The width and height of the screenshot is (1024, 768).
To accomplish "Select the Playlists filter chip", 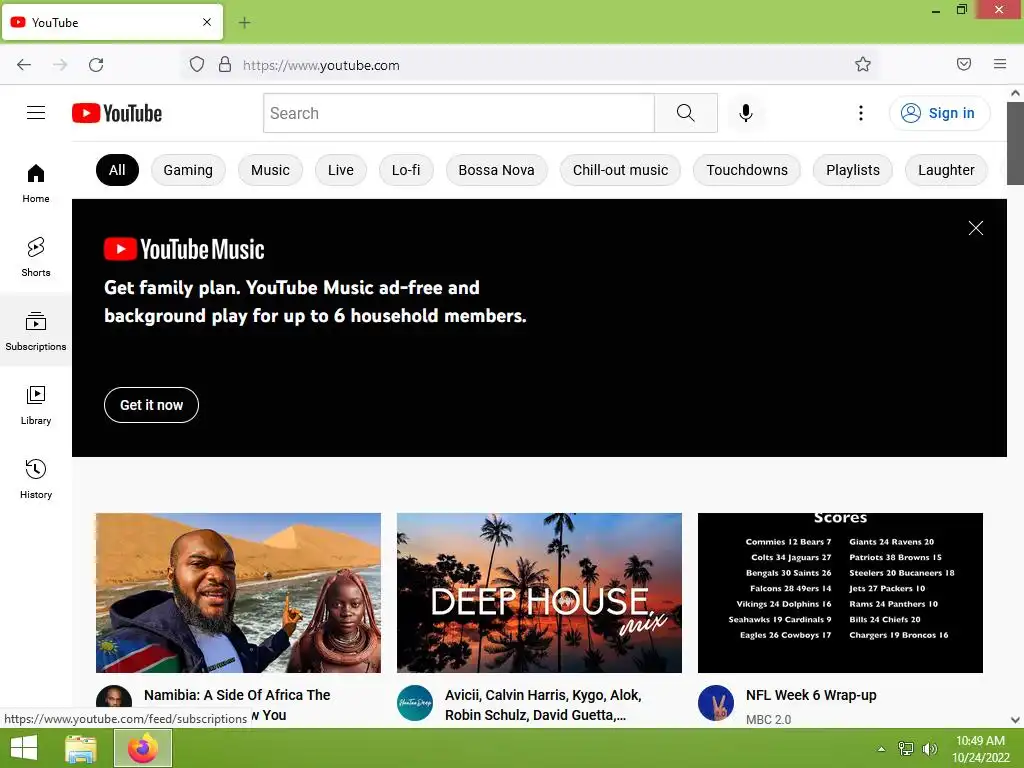I will click(x=853, y=170).
